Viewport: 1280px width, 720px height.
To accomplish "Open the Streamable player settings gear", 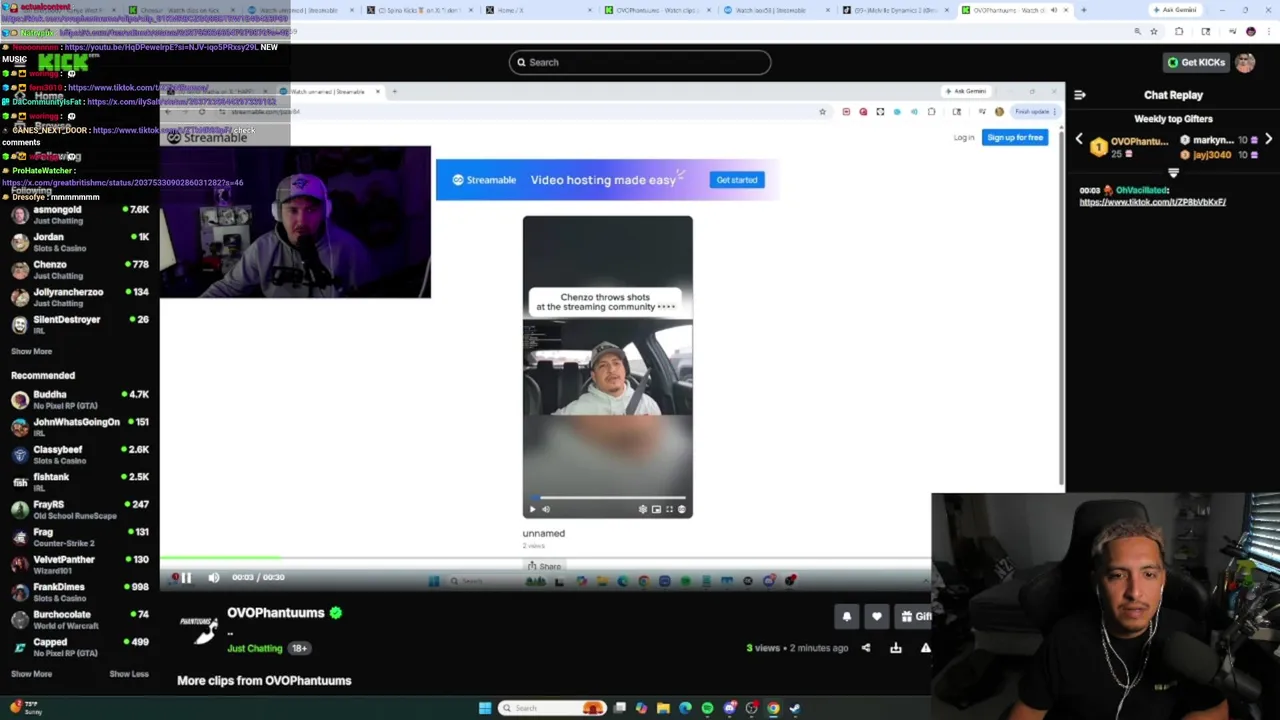I will [x=642, y=509].
